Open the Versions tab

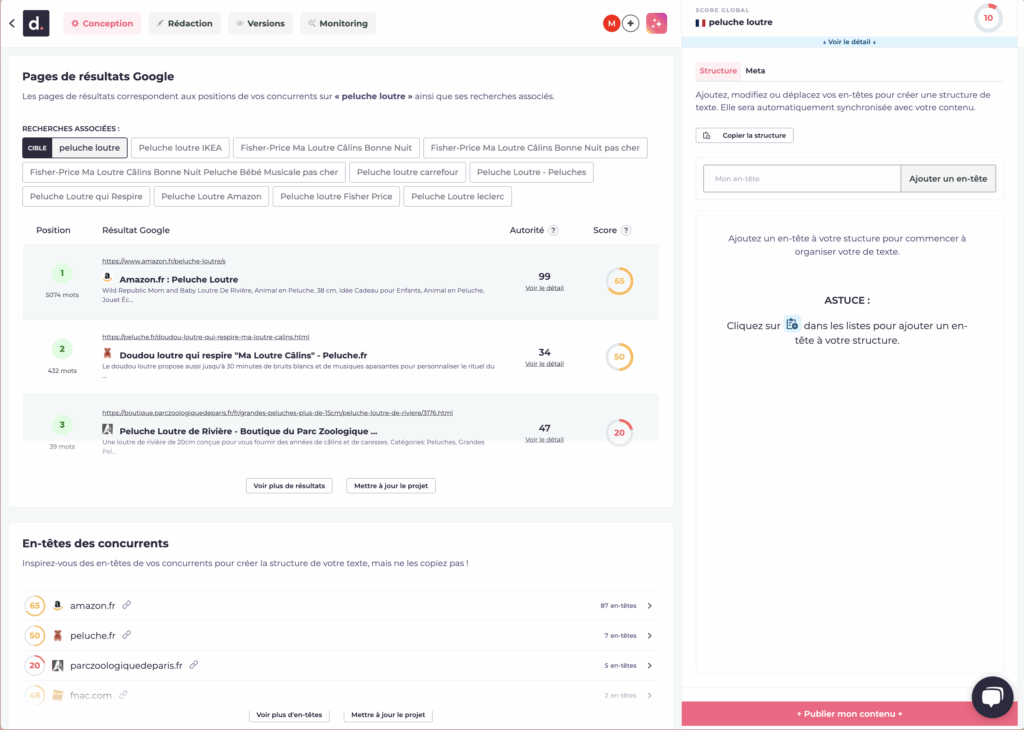coord(261,24)
